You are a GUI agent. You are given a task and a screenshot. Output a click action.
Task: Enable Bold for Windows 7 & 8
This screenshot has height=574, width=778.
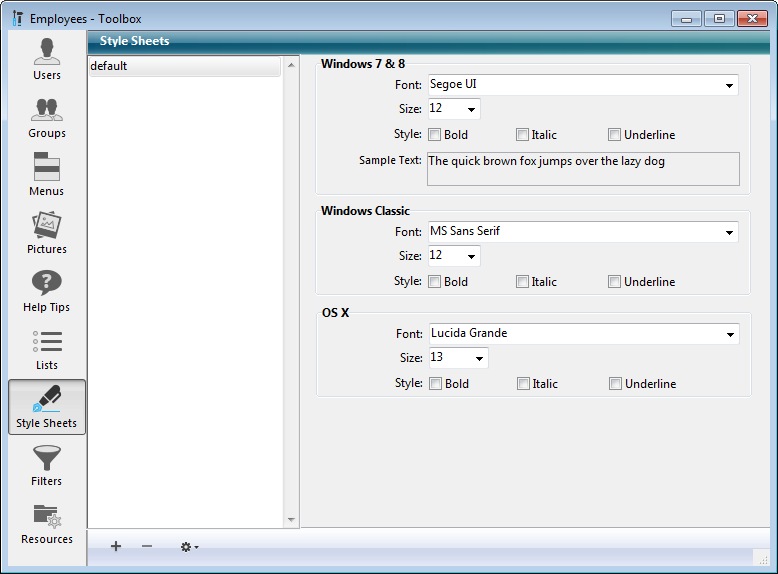coord(435,135)
